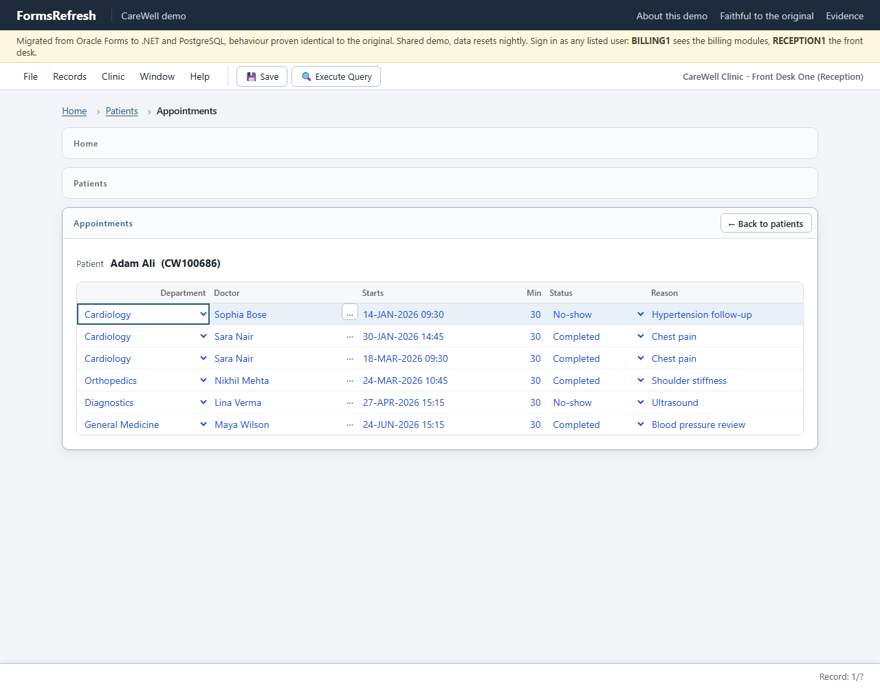Image resolution: width=880 pixels, height=688 pixels.
Task: Click the Save floppy disk icon
Action: coord(251,77)
